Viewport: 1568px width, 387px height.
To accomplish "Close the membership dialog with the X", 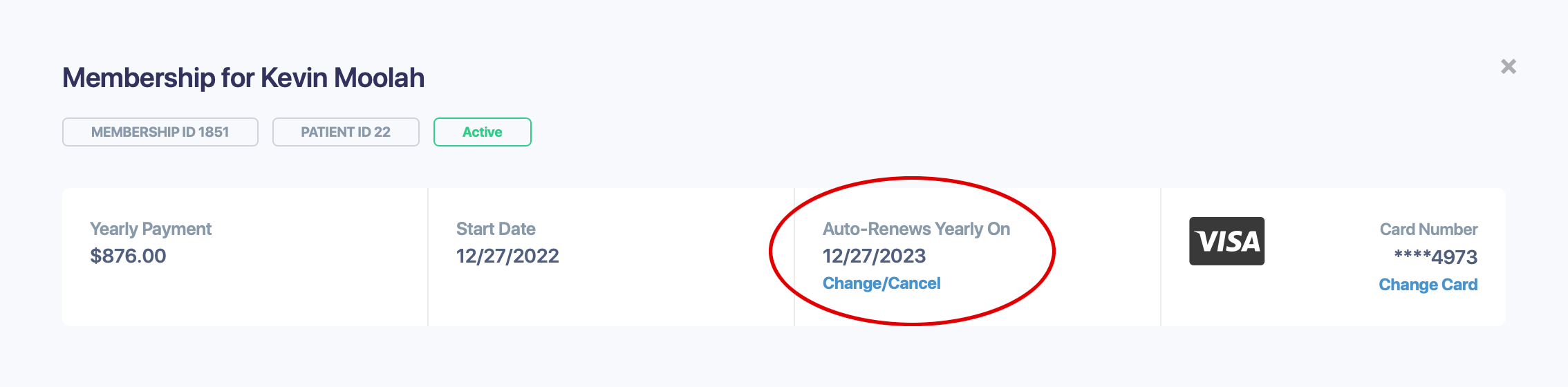I will click(1509, 66).
